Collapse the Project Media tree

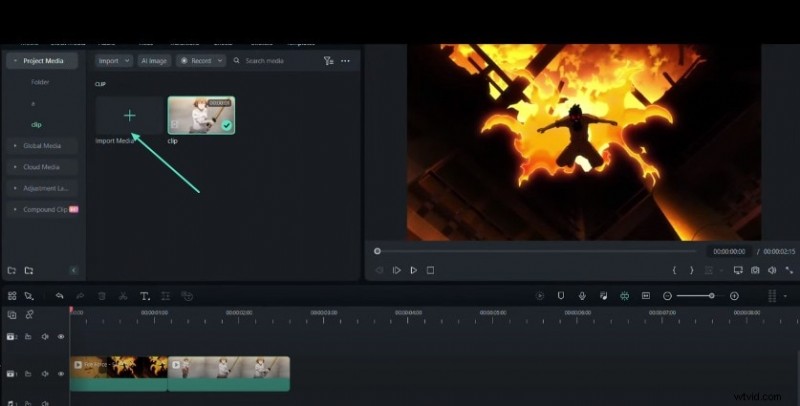15,61
